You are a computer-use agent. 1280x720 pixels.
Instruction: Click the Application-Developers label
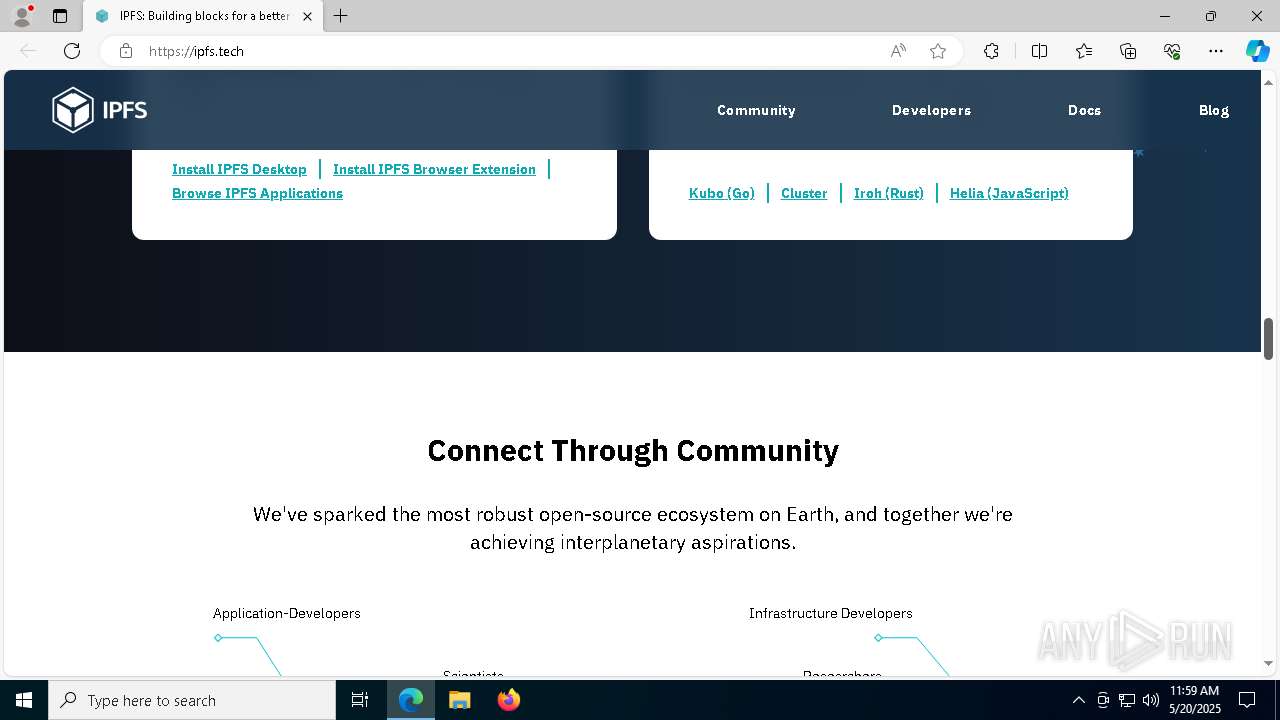(287, 613)
